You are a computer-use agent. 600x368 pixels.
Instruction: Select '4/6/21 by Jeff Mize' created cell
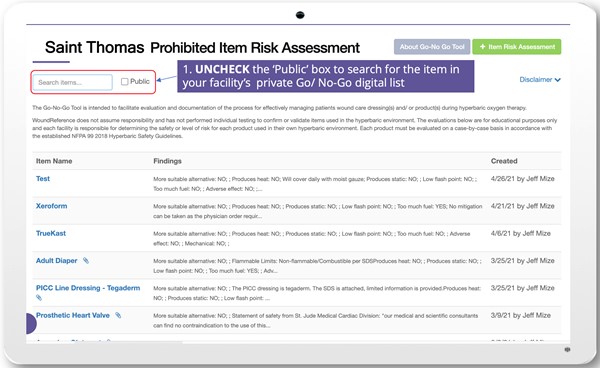520,233
